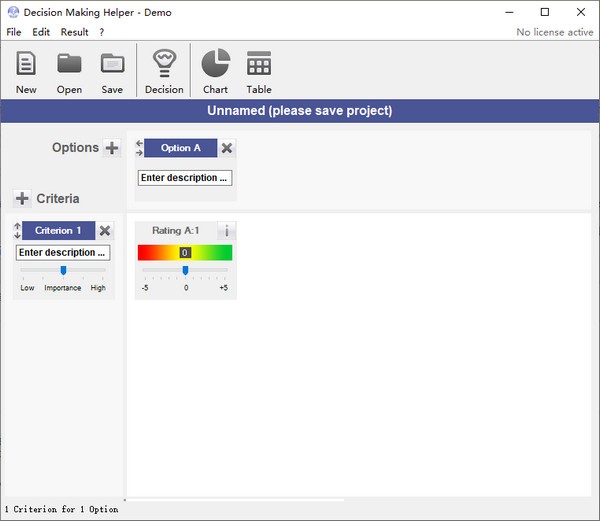Click Criterion 1 description field
The image size is (600, 521).
coord(63,253)
